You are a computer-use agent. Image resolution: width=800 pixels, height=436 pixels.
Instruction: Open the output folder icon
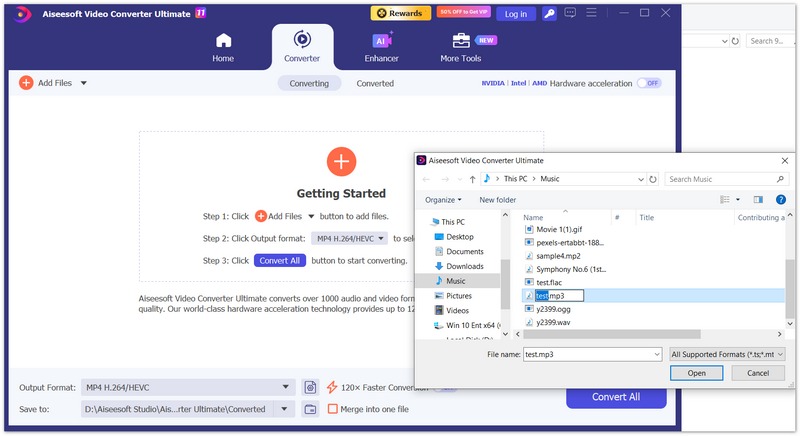coord(310,409)
